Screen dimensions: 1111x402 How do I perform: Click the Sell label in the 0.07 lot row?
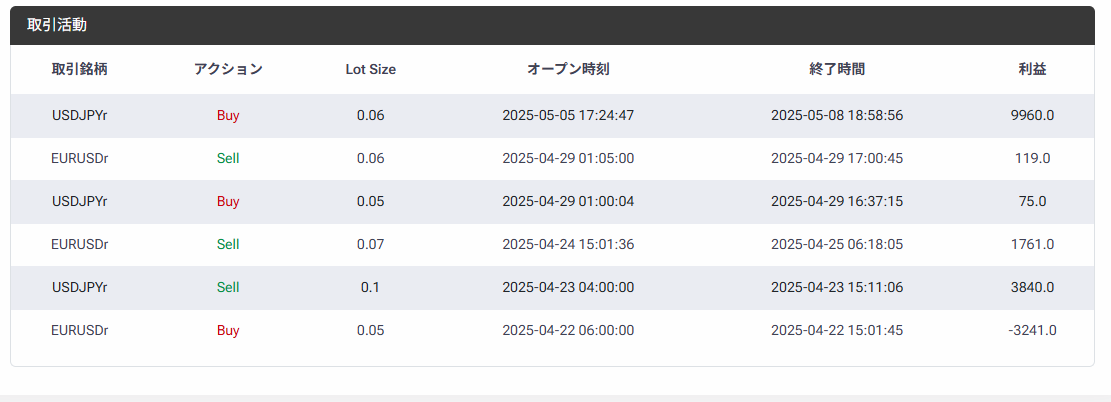tap(228, 245)
